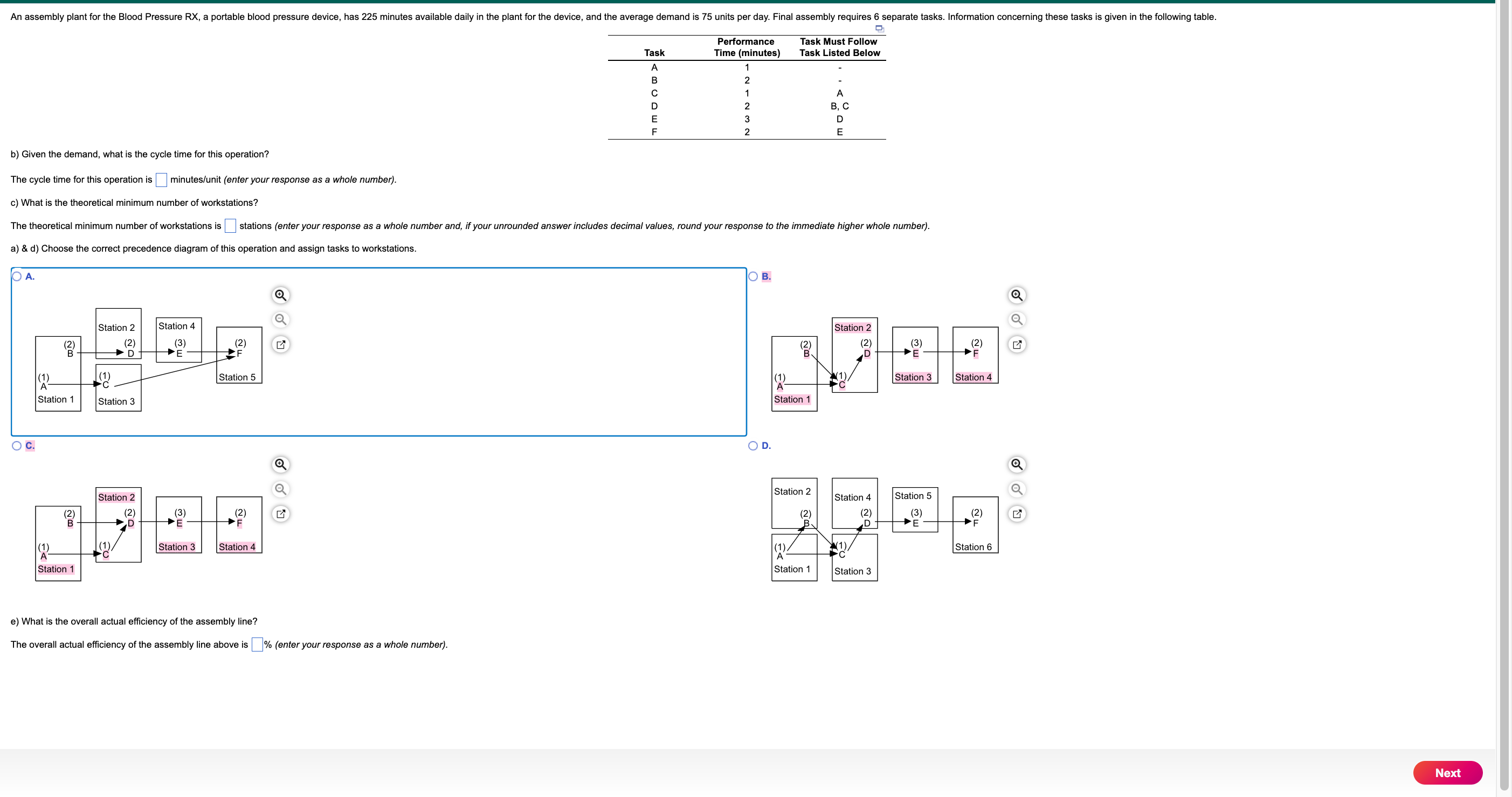Open diagram B in a popup window
This screenshot has width=1512, height=797.
click(x=1017, y=344)
